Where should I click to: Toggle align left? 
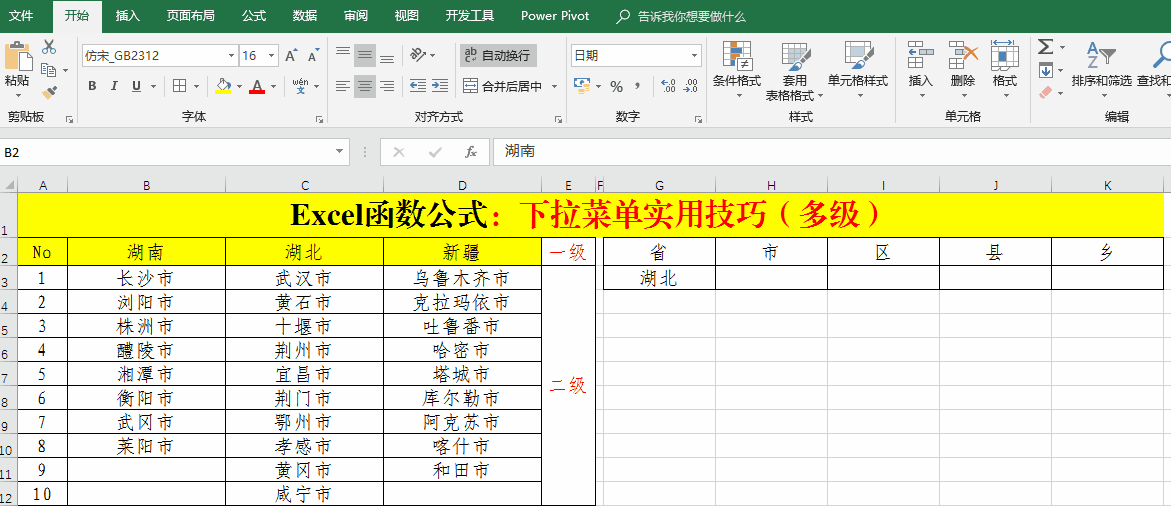343,86
